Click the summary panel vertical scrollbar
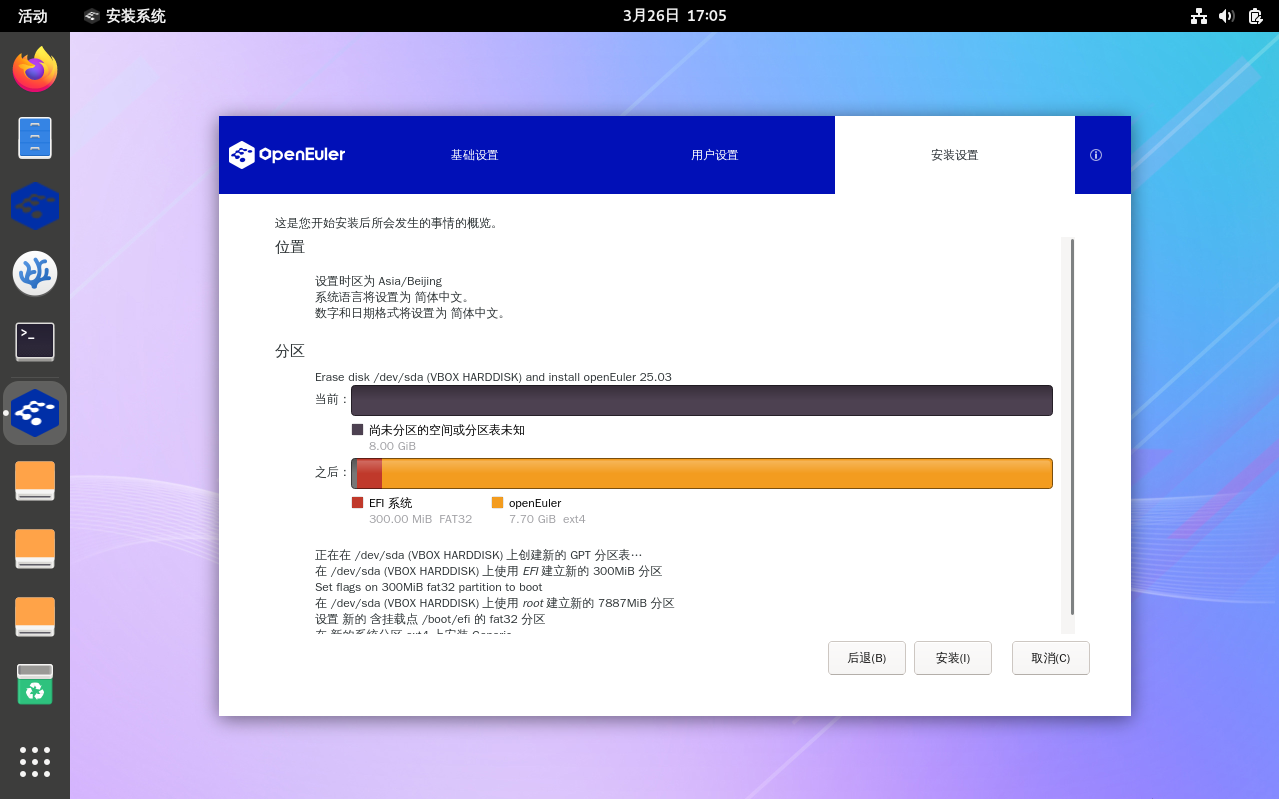The image size is (1279, 799). [x=1071, y=426]
